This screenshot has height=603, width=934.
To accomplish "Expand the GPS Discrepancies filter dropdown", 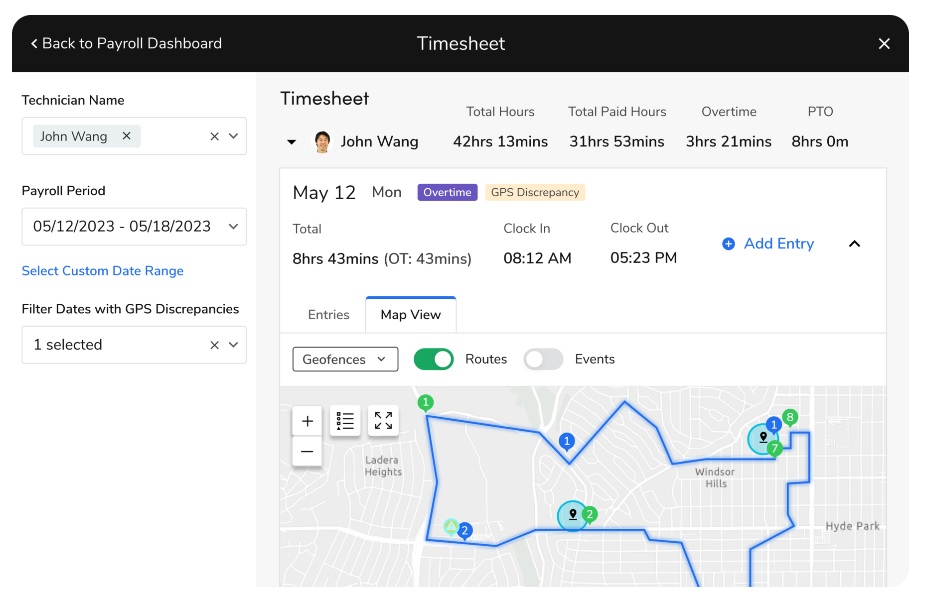I will pyautogui.click(x=234, y=345).
